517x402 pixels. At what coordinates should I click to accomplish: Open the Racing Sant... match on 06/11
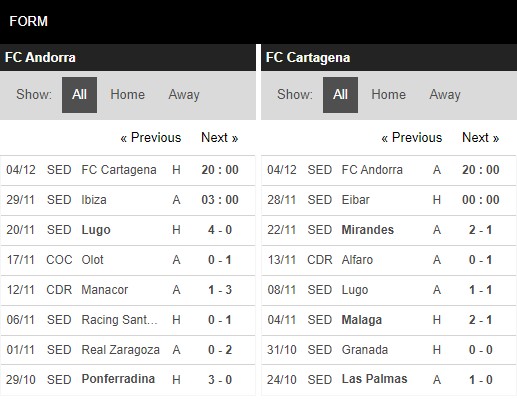coord(128,320)
